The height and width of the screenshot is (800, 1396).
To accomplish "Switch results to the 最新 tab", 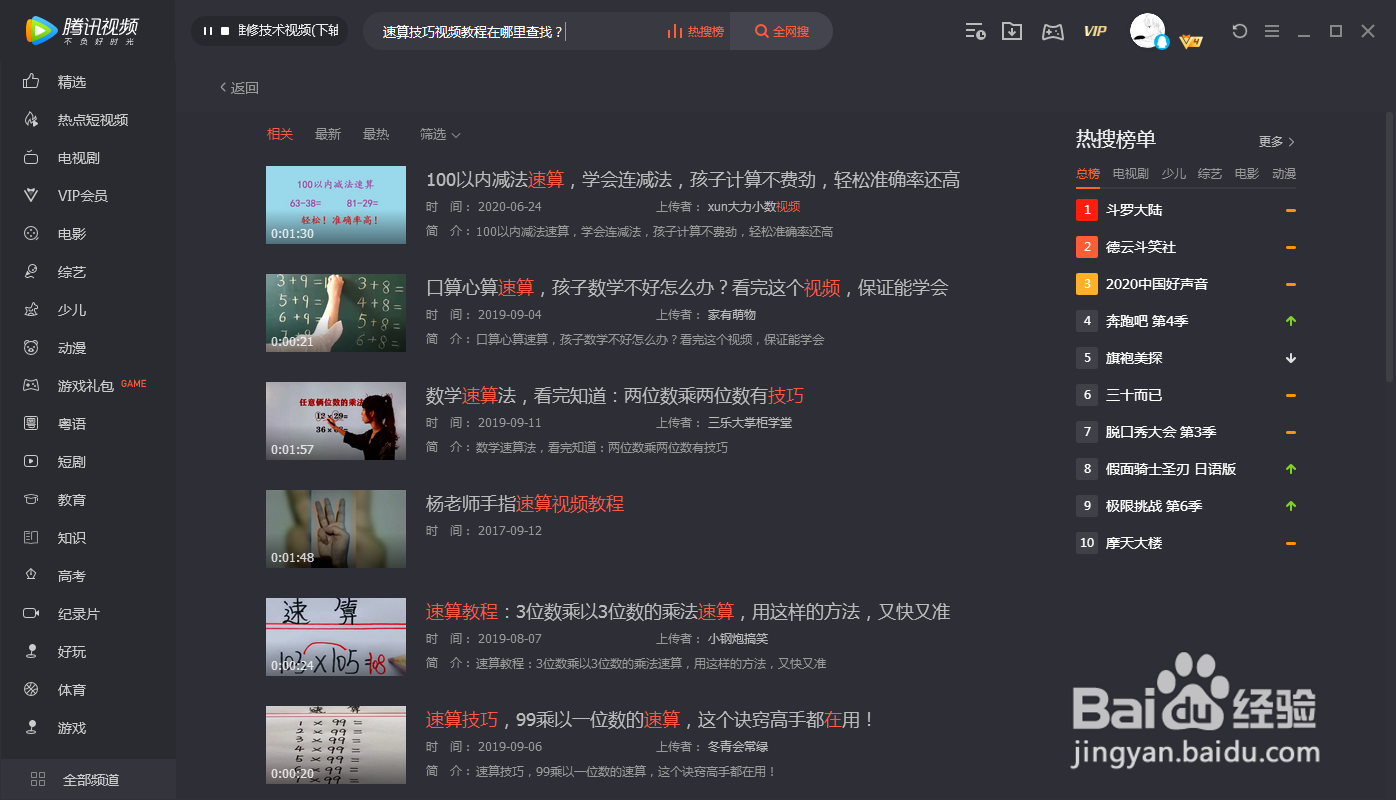I will pos(328,133).
